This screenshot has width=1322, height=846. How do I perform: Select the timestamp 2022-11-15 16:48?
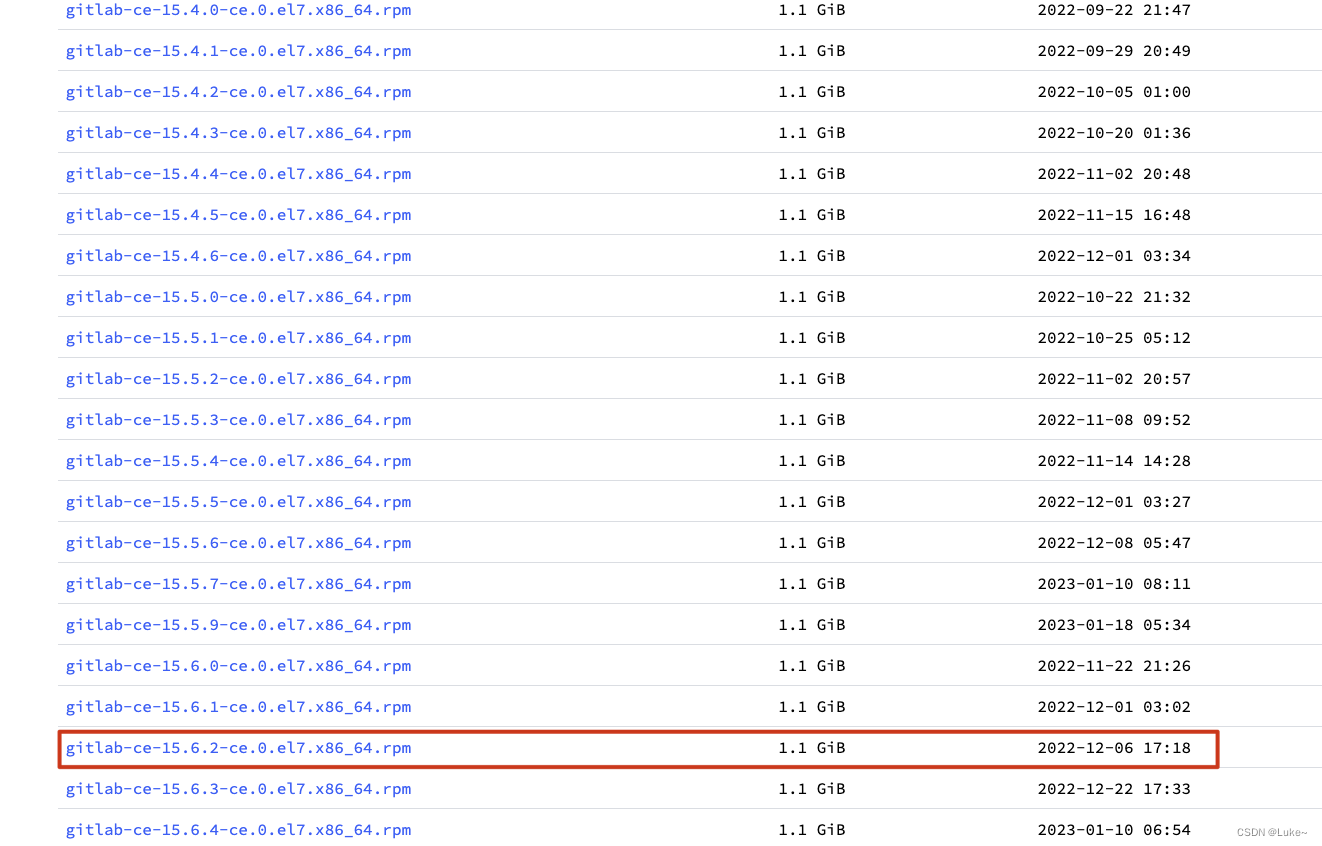(1114, 215)
